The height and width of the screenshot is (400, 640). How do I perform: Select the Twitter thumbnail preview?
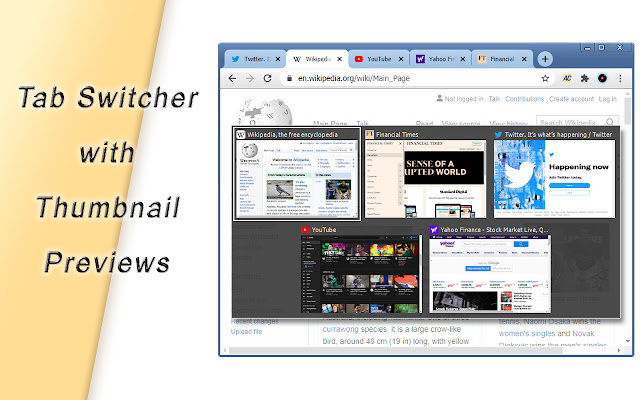click(x=554, y=174)
